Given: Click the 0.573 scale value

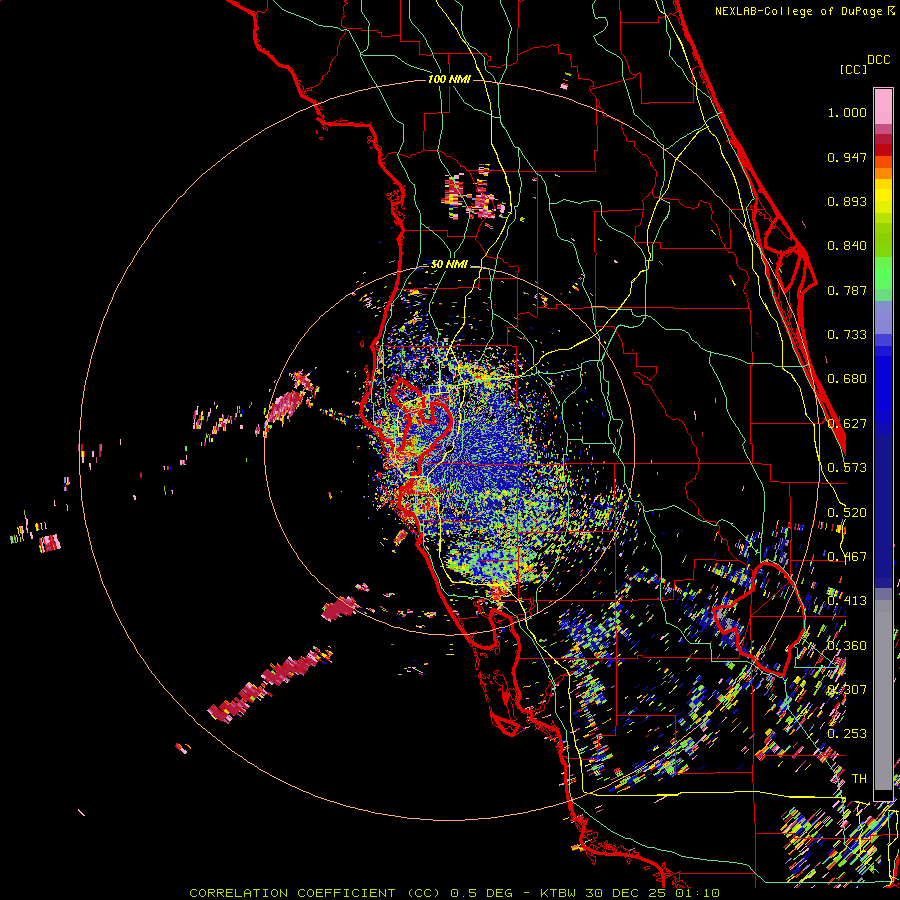Looking at the screenshot, I should (847, 468).
